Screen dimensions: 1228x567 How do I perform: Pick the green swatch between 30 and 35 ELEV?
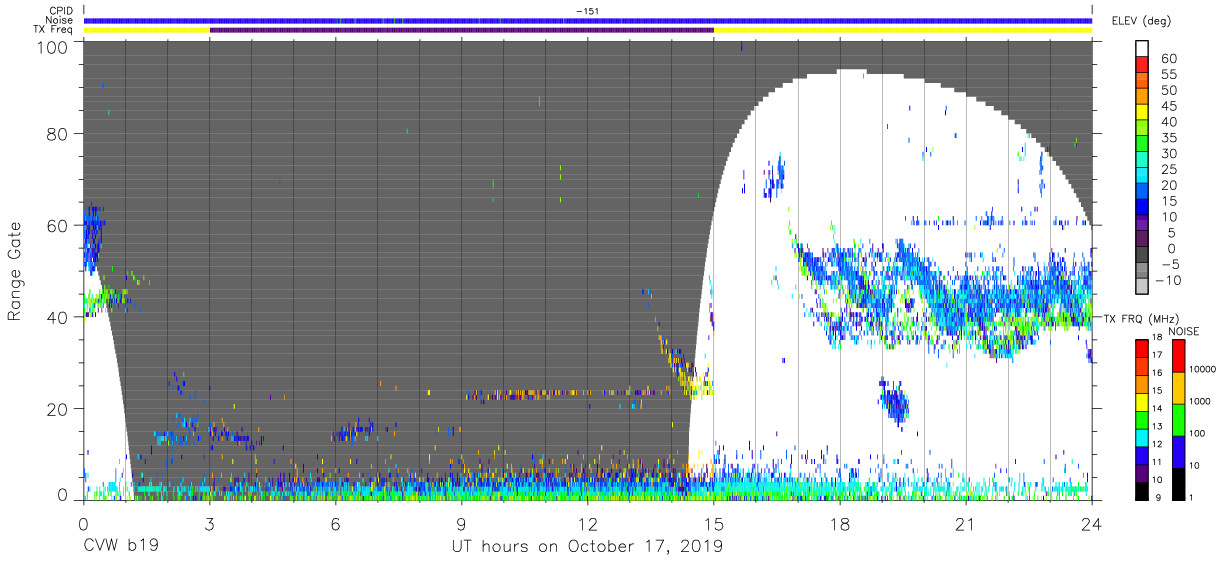tap(1143, 145)
